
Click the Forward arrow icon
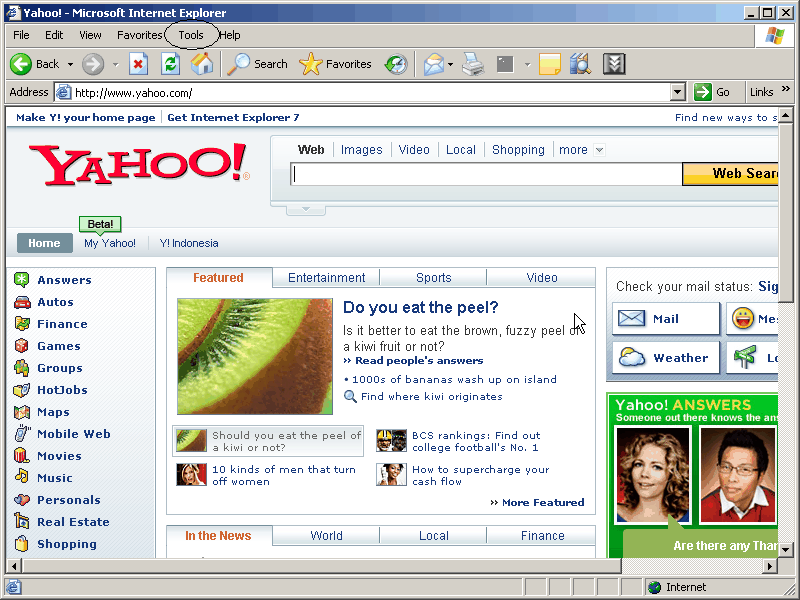click(93, 64)
